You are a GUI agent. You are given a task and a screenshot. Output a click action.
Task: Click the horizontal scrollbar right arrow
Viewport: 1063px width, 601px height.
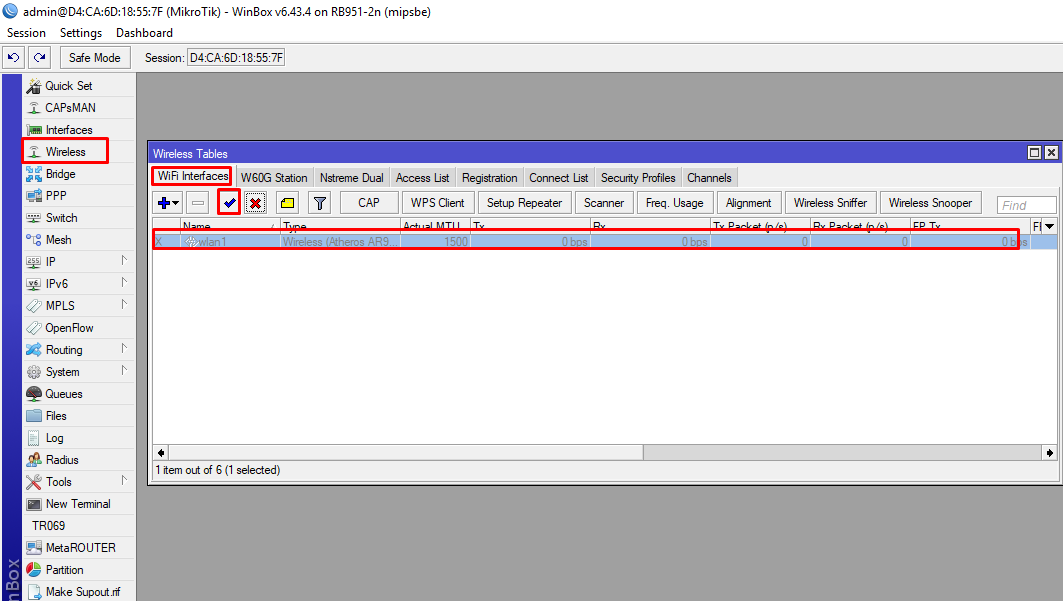click(x=1049, y=453)
